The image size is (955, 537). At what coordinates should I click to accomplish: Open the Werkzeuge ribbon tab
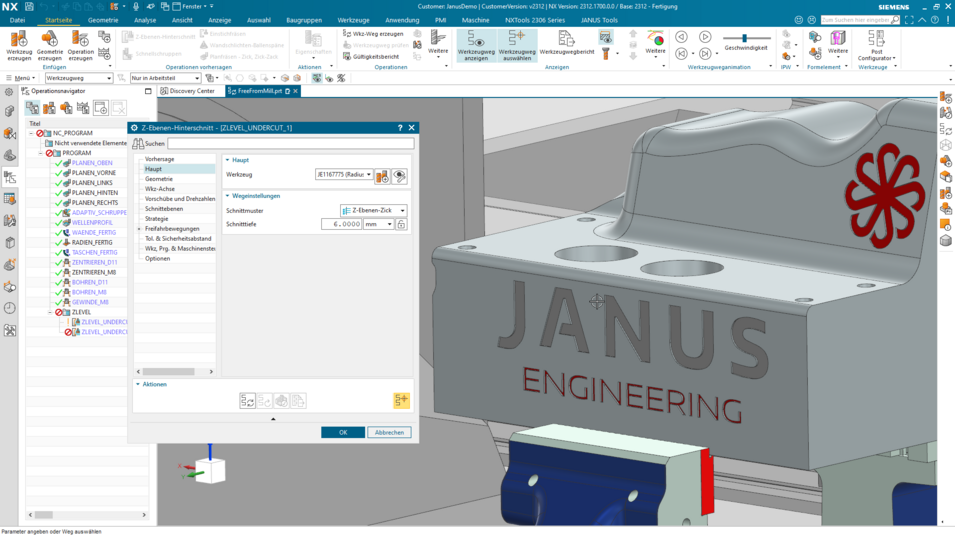(353, 20)
